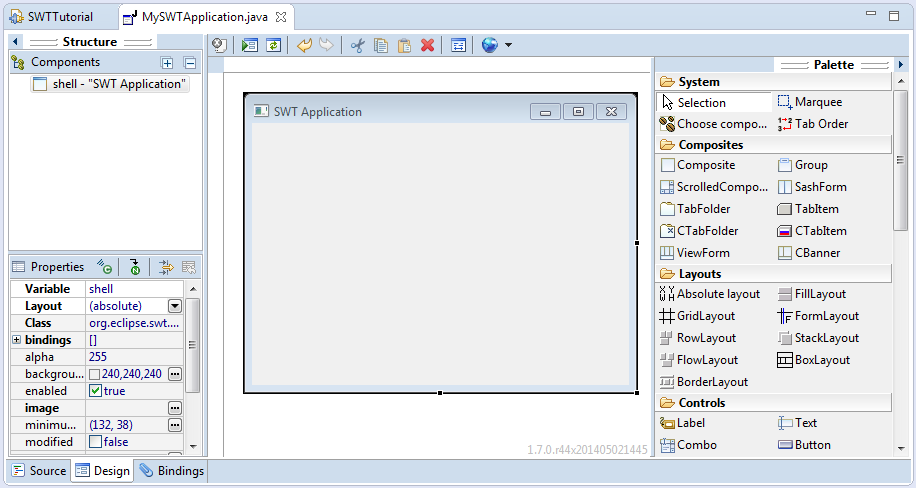Click the layout assistant toolbar icon
Viewport: 916px width, 488px height.
coord(459,45)
